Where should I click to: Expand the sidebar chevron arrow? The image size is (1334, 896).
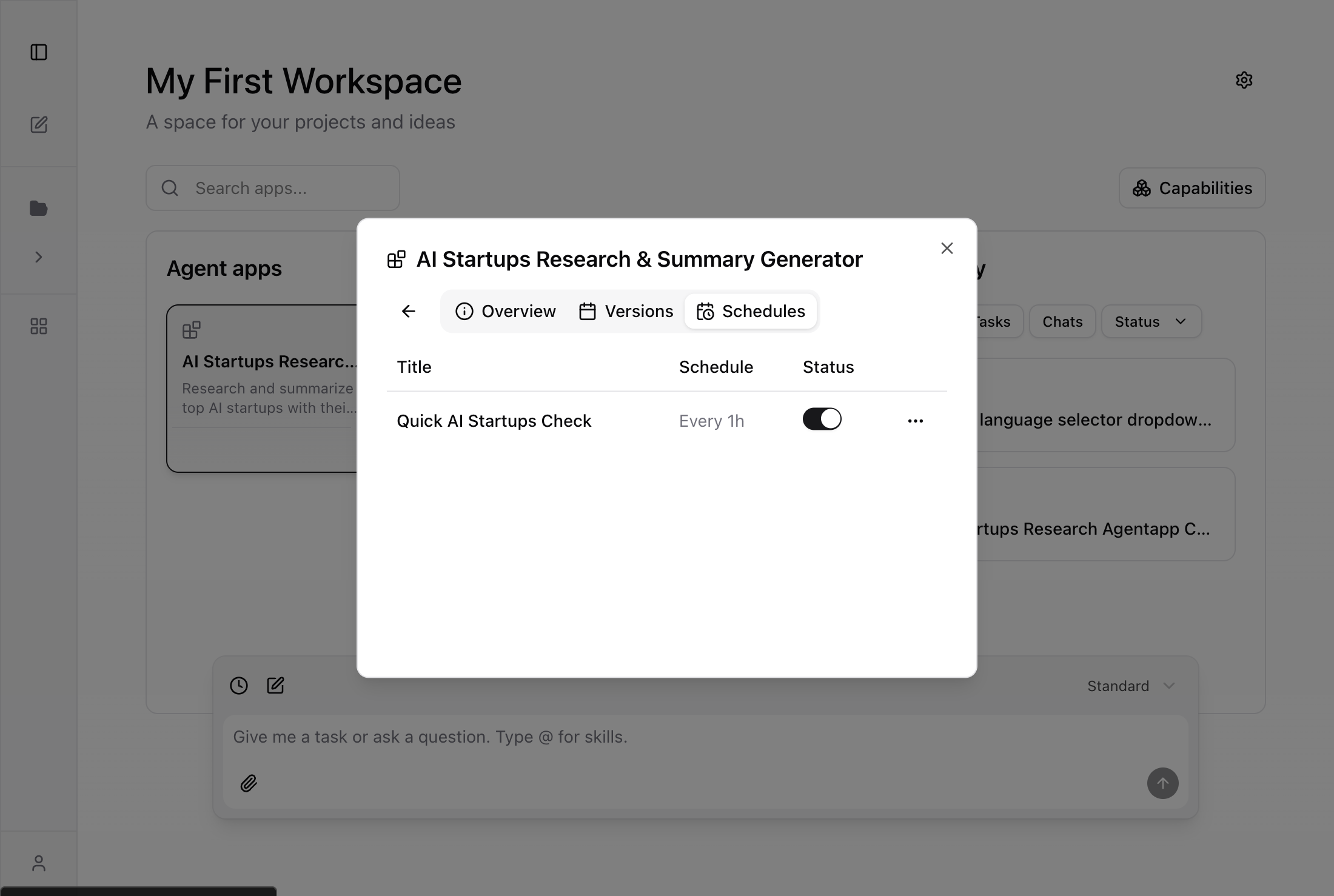pos(39,257)
